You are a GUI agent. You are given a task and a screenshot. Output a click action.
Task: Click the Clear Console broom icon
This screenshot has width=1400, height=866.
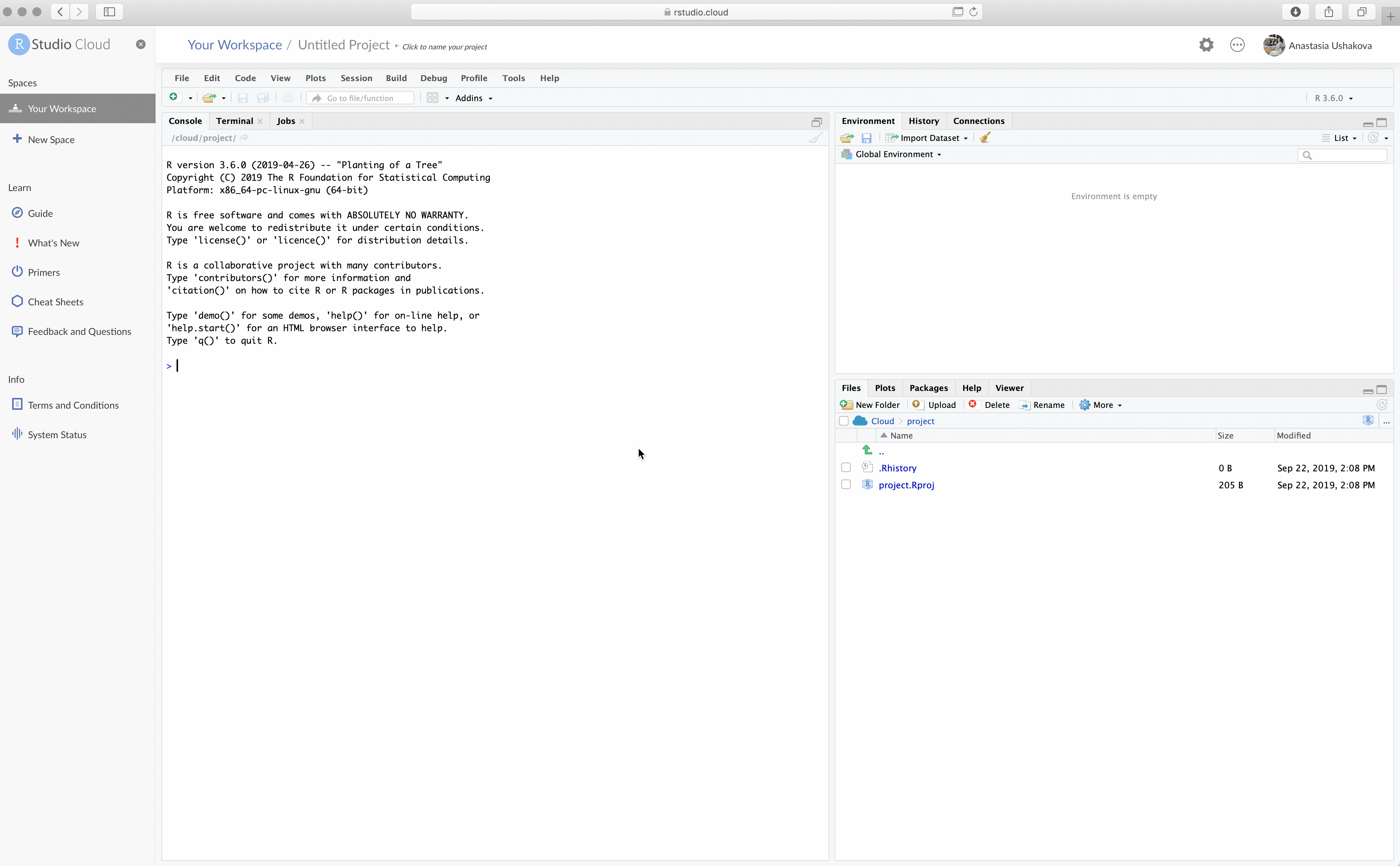tap(815, 138)
